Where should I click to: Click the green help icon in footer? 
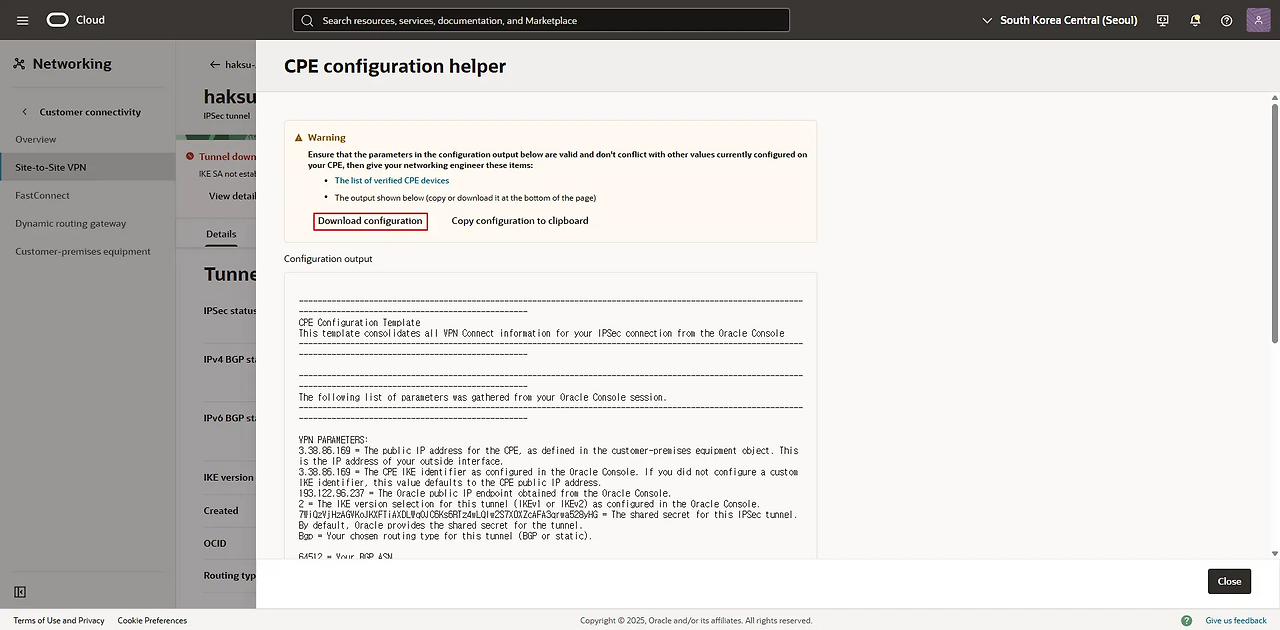1186,620
